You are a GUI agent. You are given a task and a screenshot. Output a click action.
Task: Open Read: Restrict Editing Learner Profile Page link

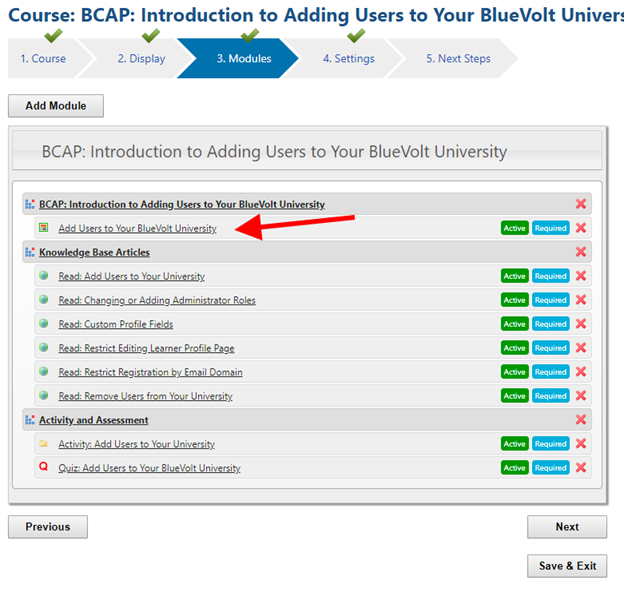click(x=146, y=348)
